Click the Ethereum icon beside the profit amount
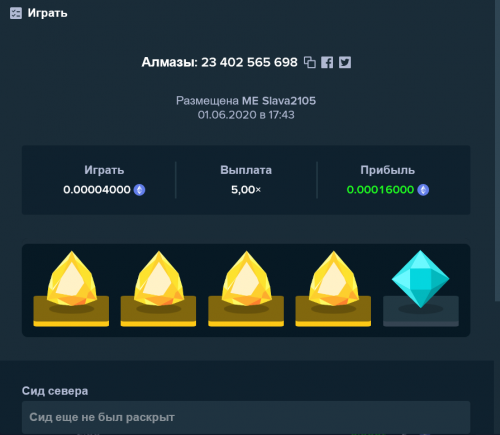500x435 pixels. [423, 190]
